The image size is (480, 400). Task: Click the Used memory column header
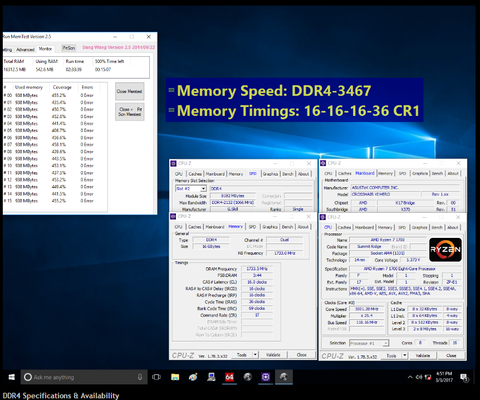pyautogui.click(x=29, y=87)
